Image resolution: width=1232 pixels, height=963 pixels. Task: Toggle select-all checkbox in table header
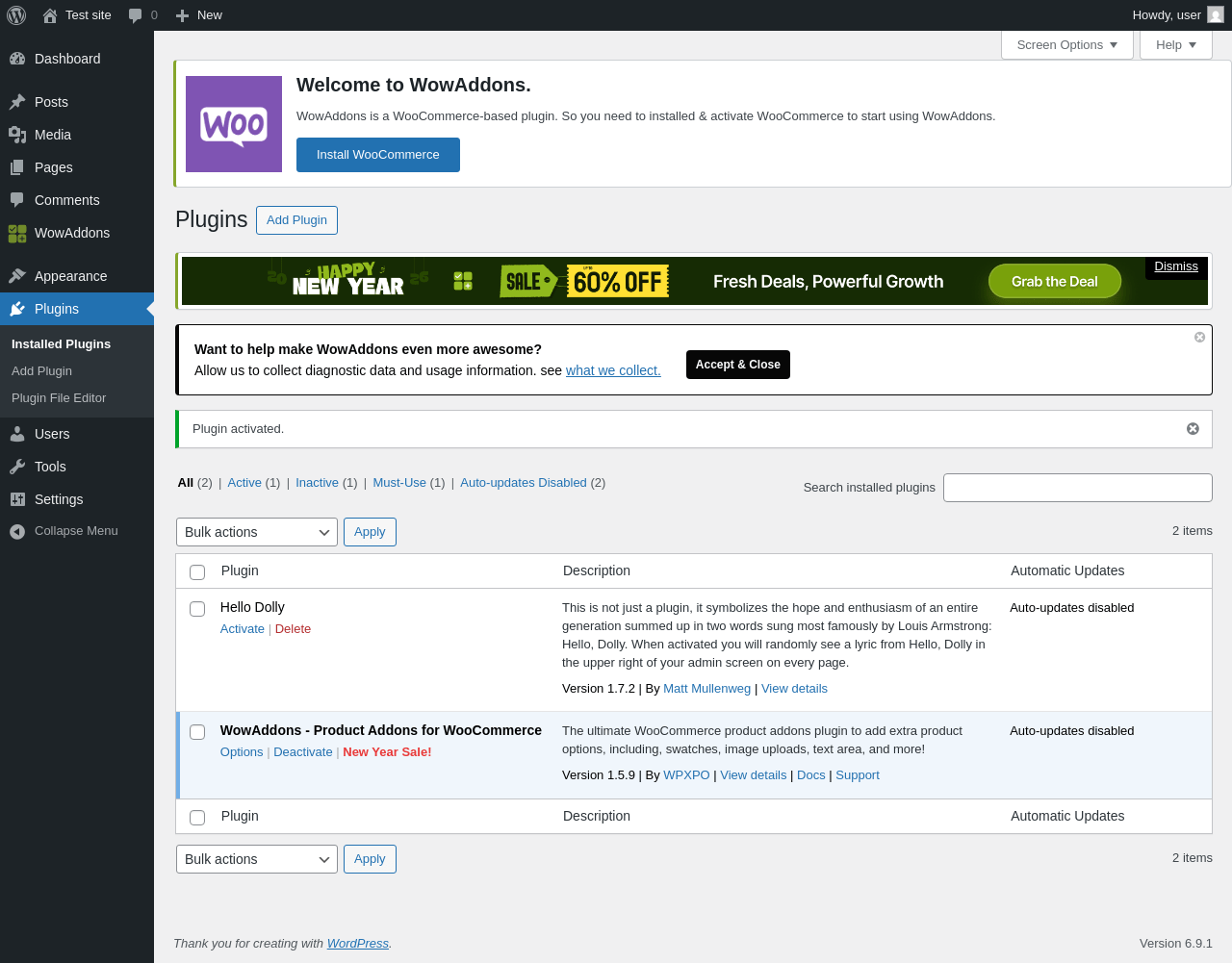[x=197, y=572]
